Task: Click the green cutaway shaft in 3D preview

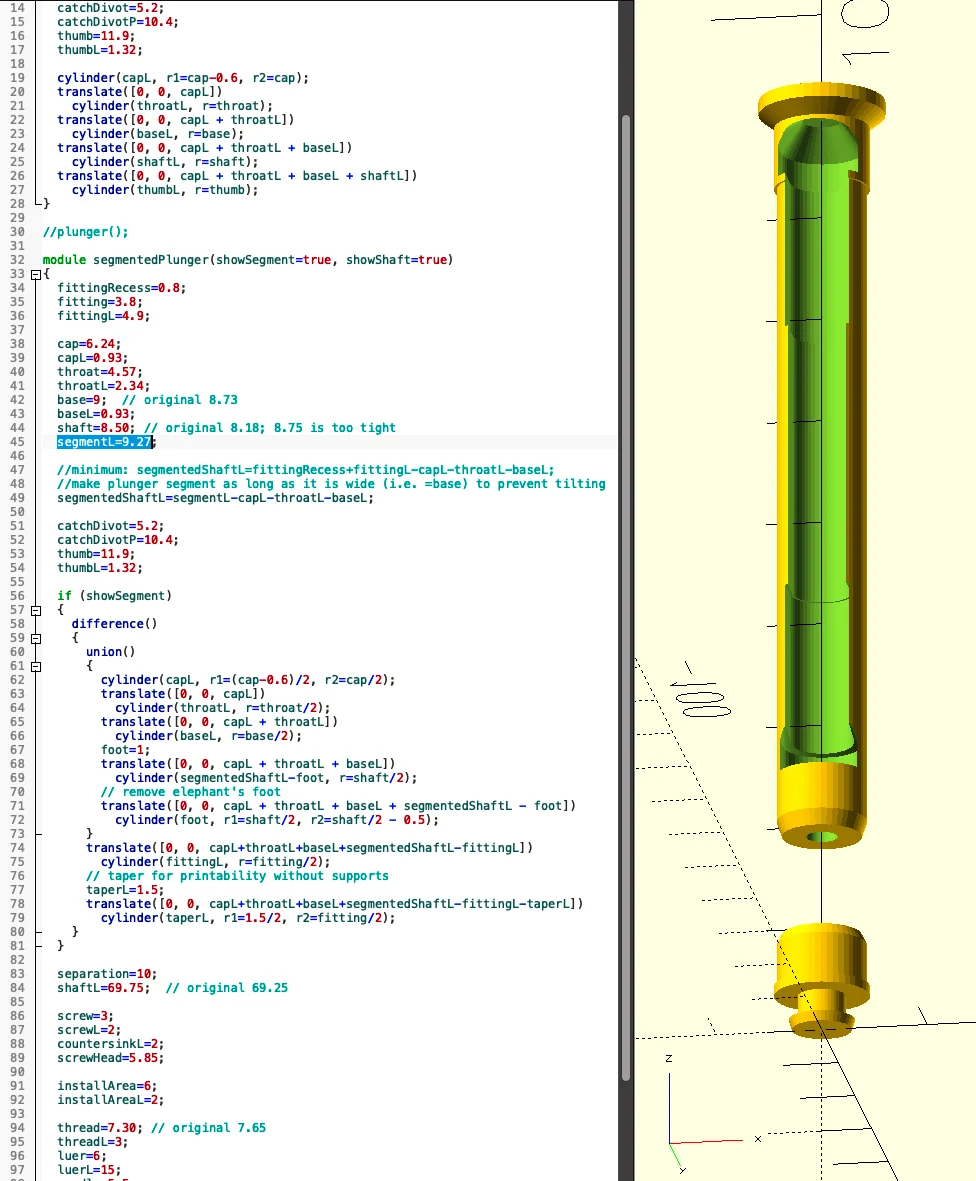Action: click(821, 444)
